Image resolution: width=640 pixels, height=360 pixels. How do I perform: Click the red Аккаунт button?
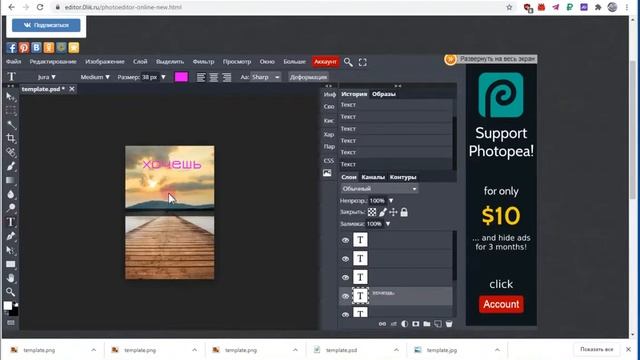pyautogui.click(x=325, y=62)
